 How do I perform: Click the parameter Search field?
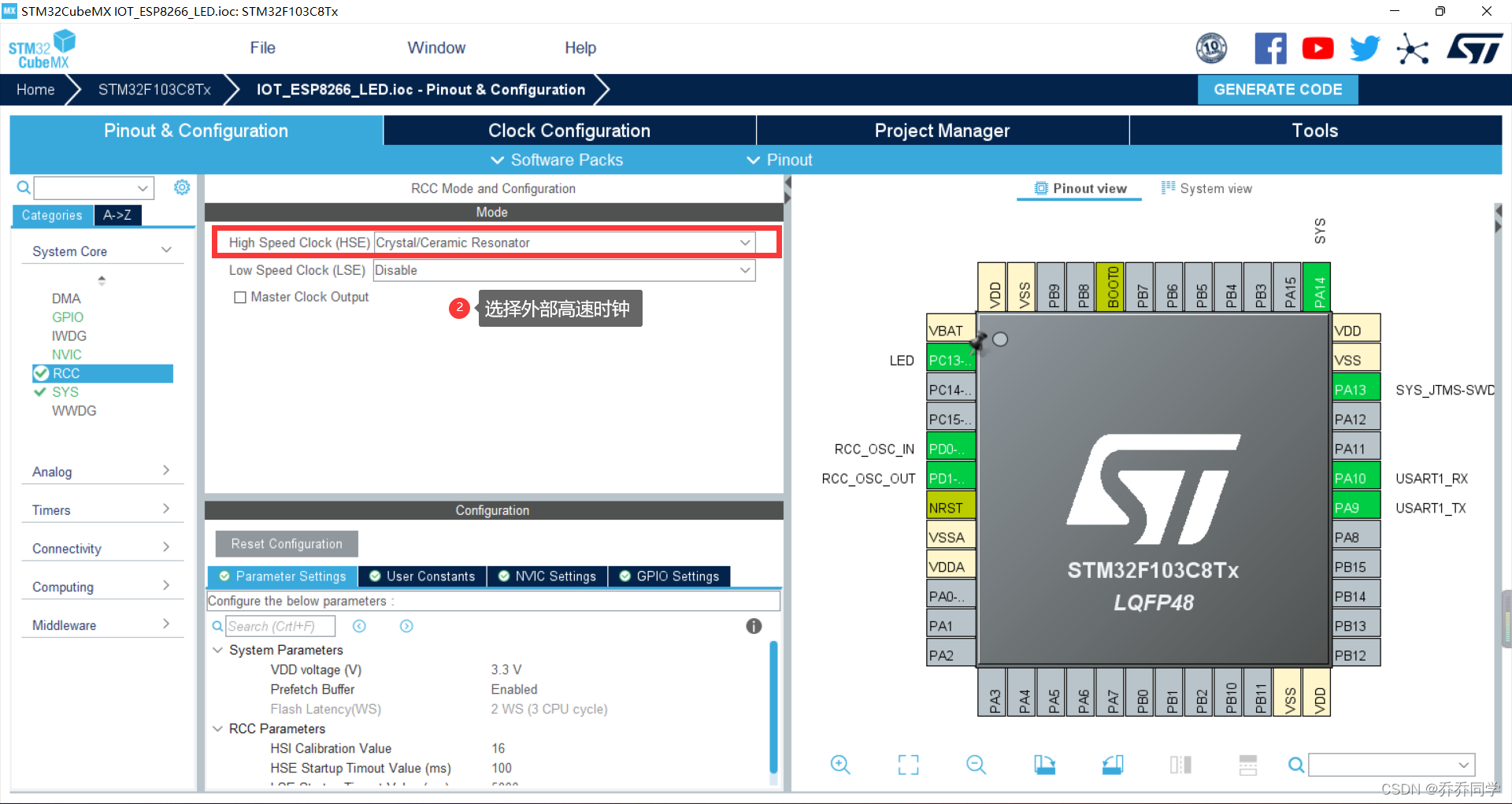280,626
